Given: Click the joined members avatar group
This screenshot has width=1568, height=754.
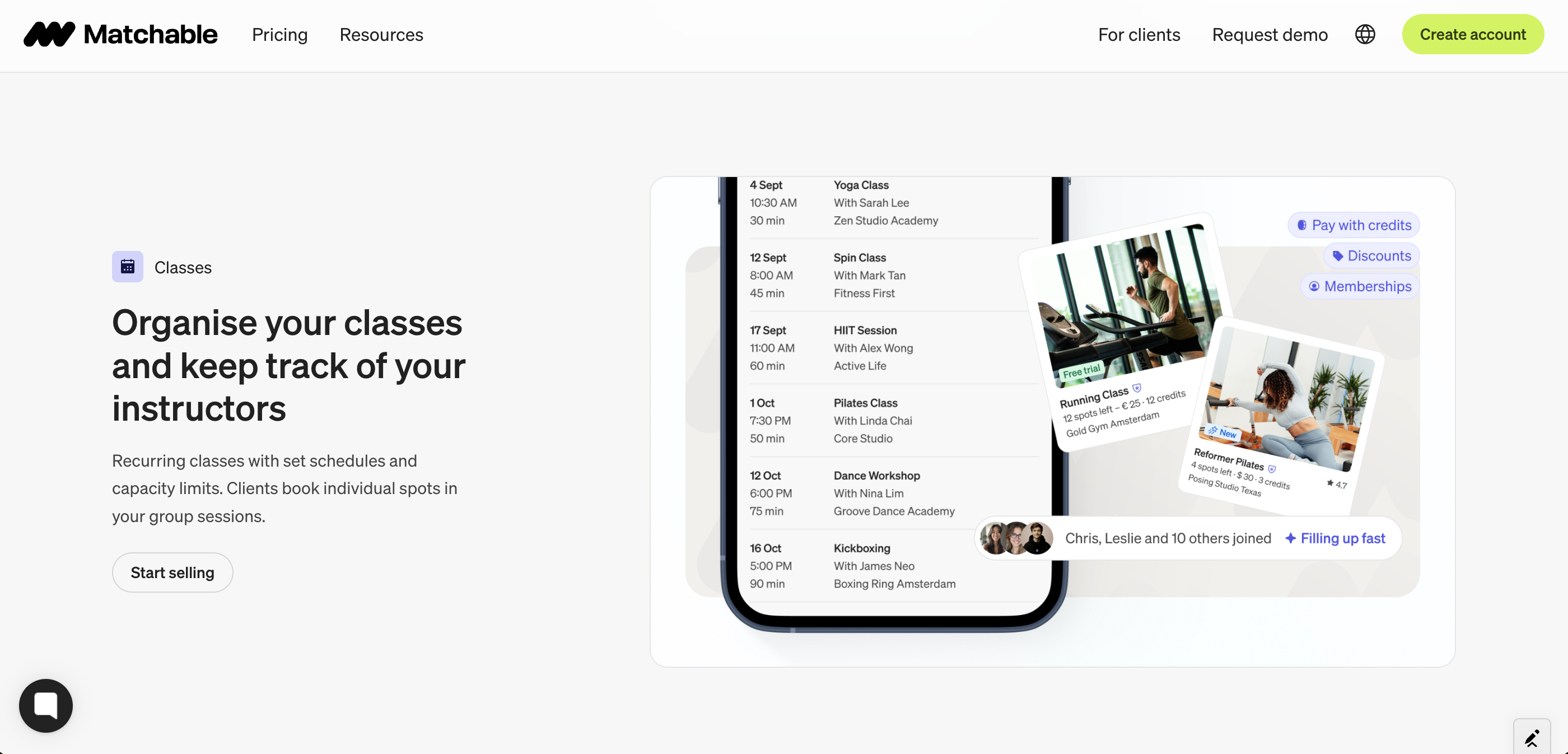Looking at the screenshot, I should 1016,538.
